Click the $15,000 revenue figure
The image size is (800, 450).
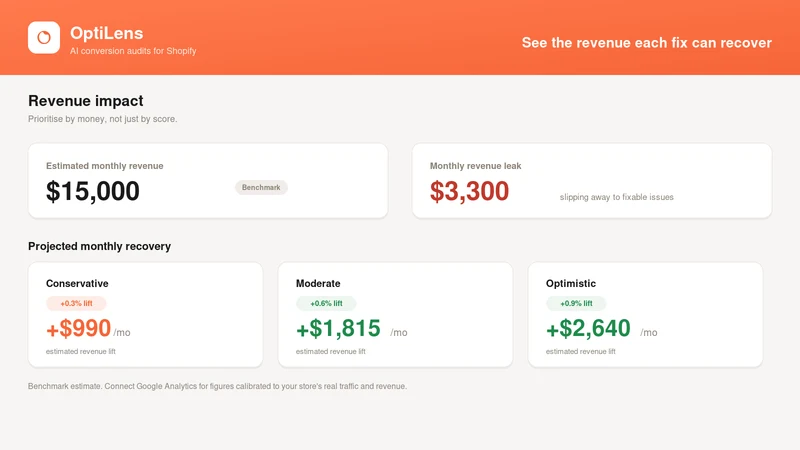tap(93, 191)
